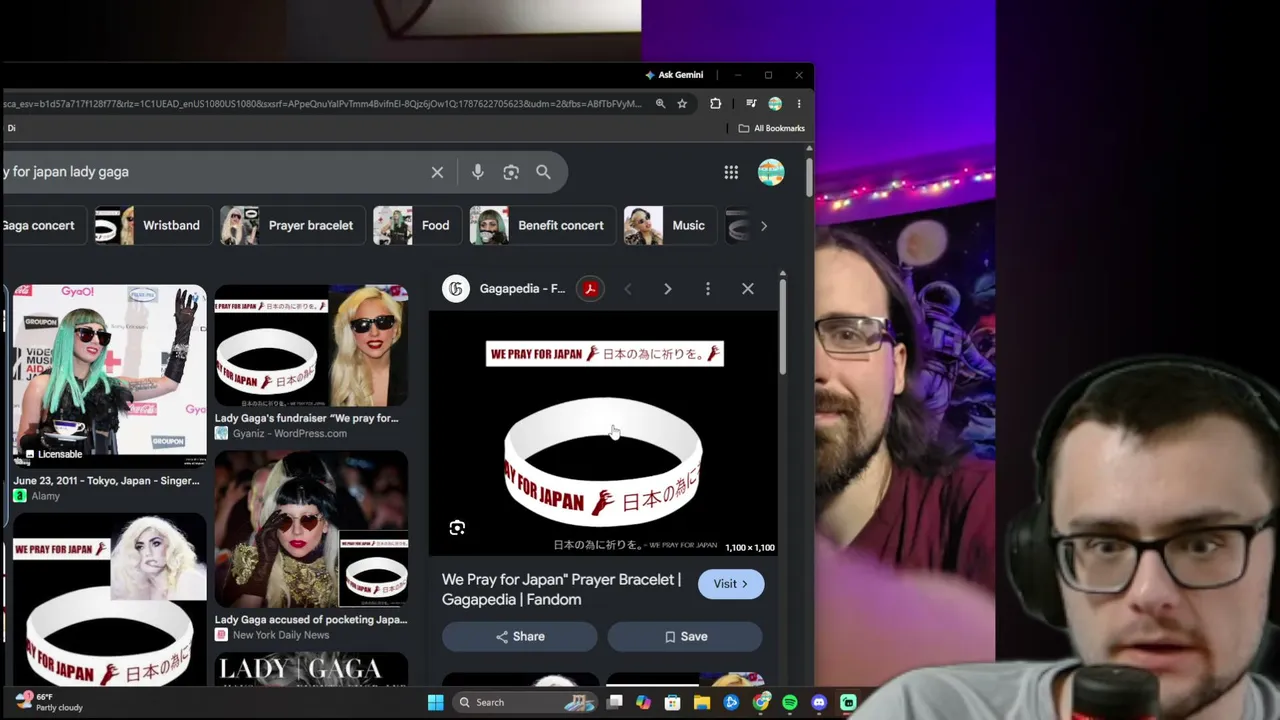Open the Gagapedia source site icon
Screen dimensions: 1280x720
click(x=456, y=289)
